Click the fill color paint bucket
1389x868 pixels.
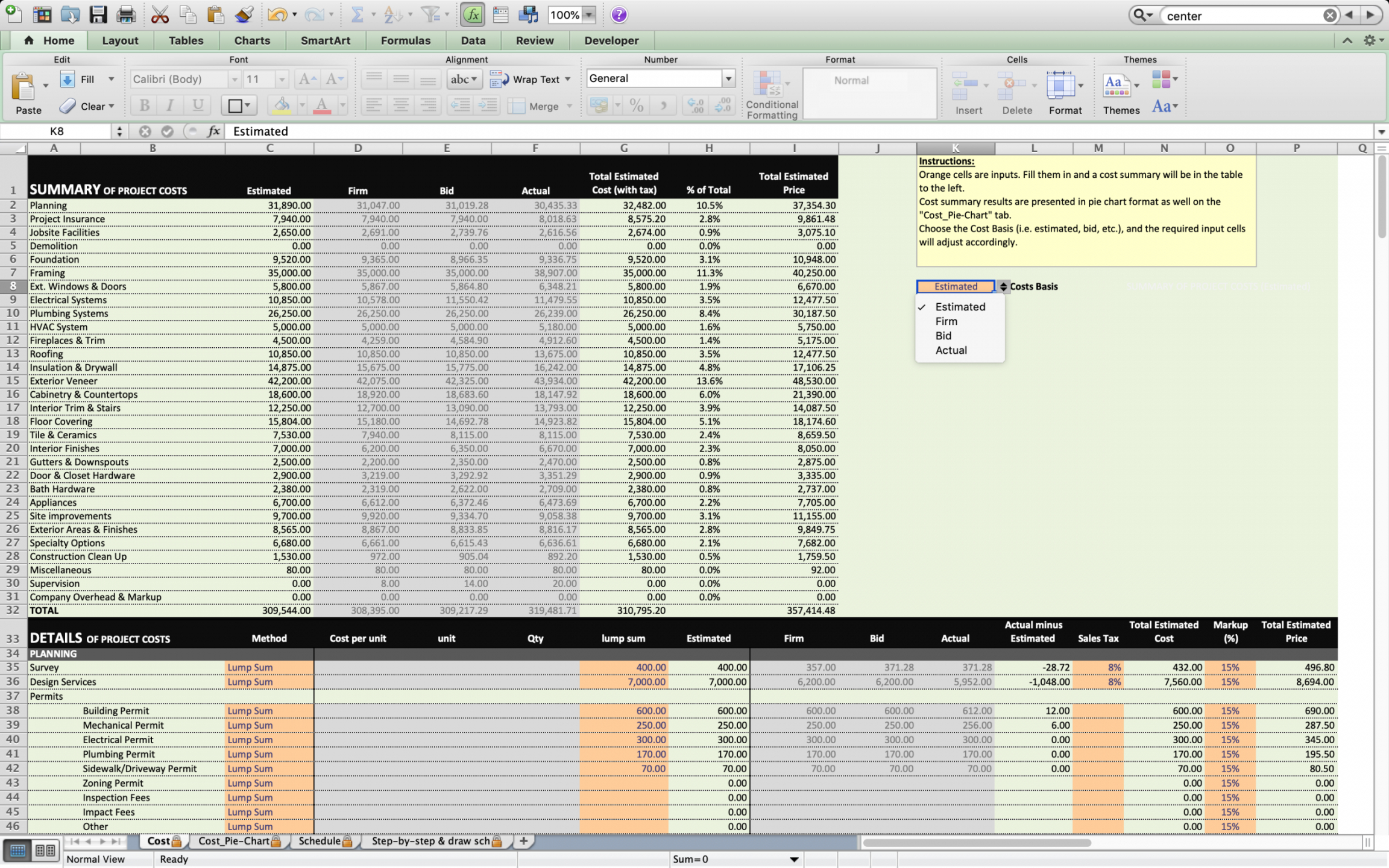click(282, 105)
